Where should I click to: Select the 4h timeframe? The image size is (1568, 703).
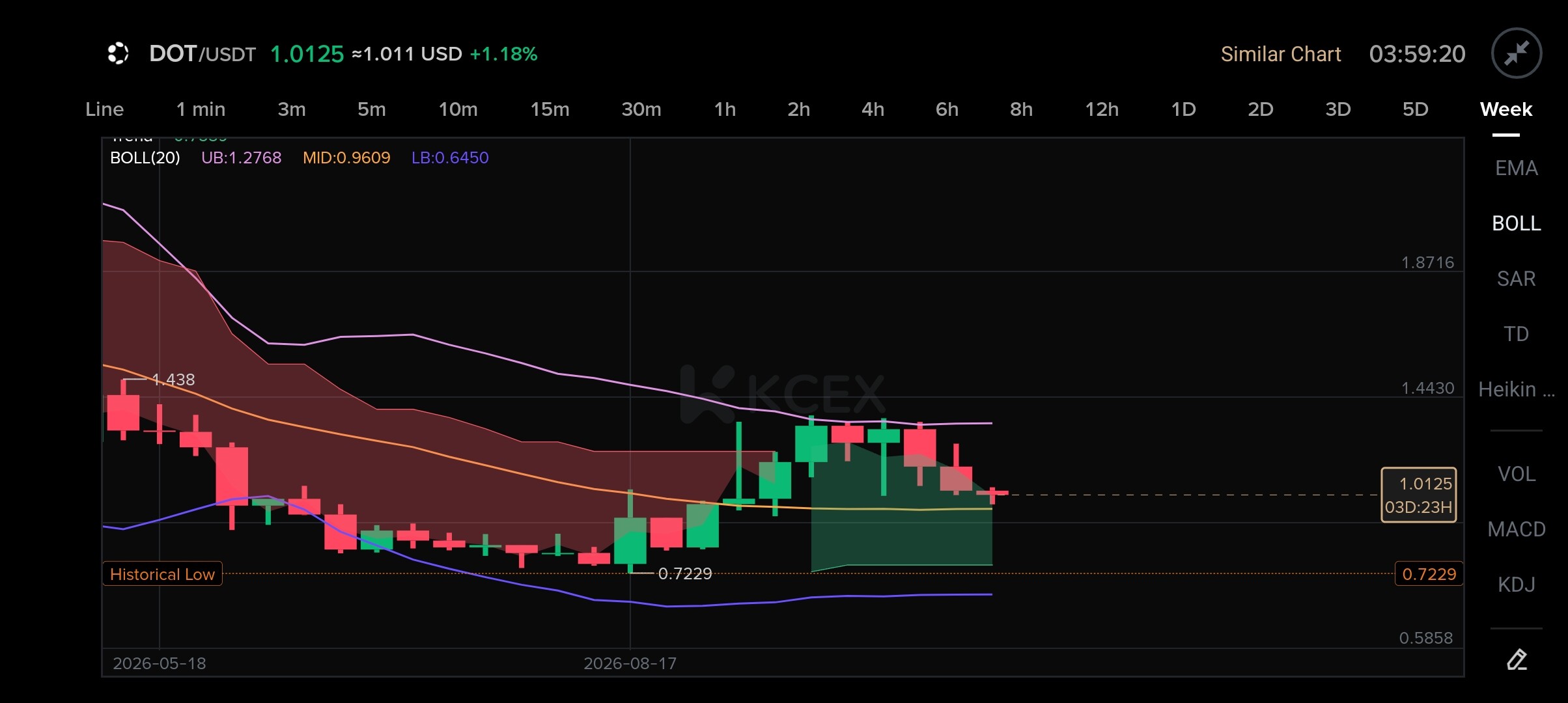click(x=873, y=109)
